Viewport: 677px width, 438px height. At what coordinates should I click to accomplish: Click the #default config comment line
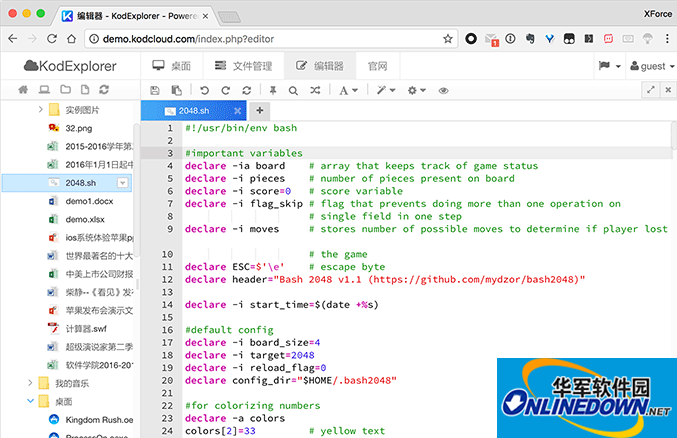coord(229,330)
